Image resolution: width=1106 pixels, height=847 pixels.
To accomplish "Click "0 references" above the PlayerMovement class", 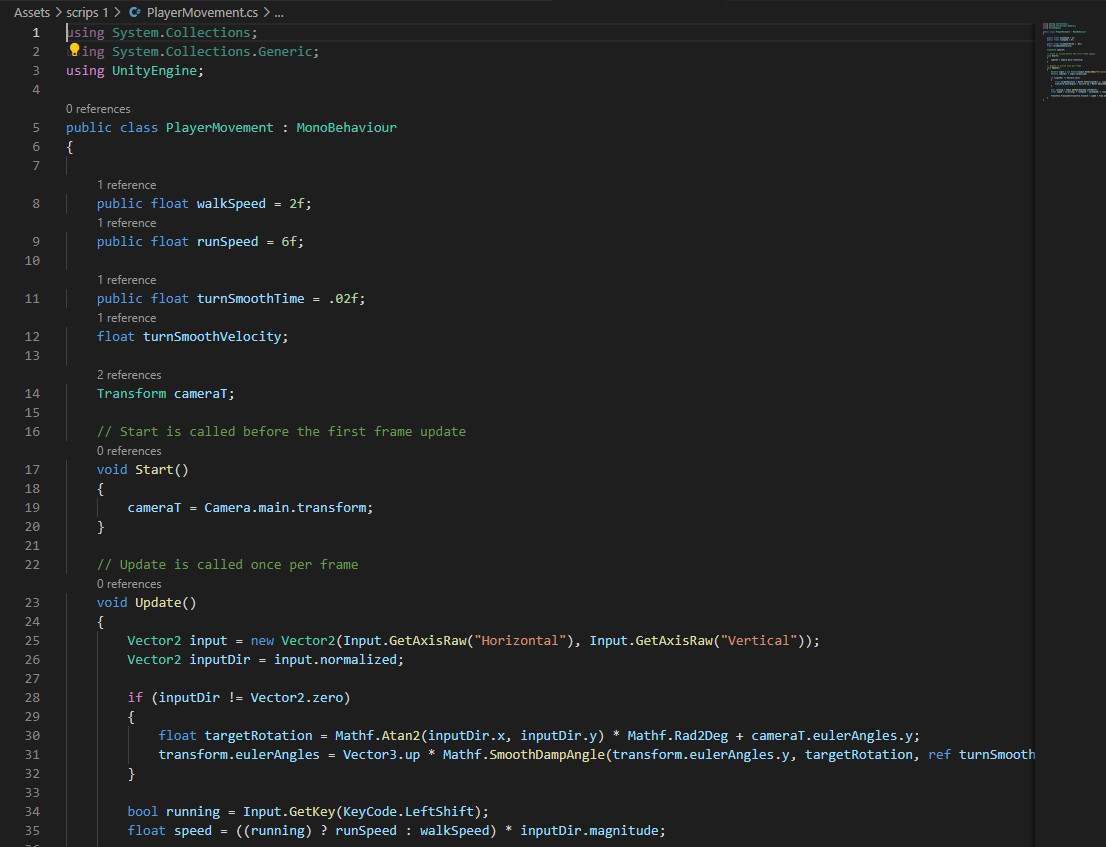I will pos(98,108).
